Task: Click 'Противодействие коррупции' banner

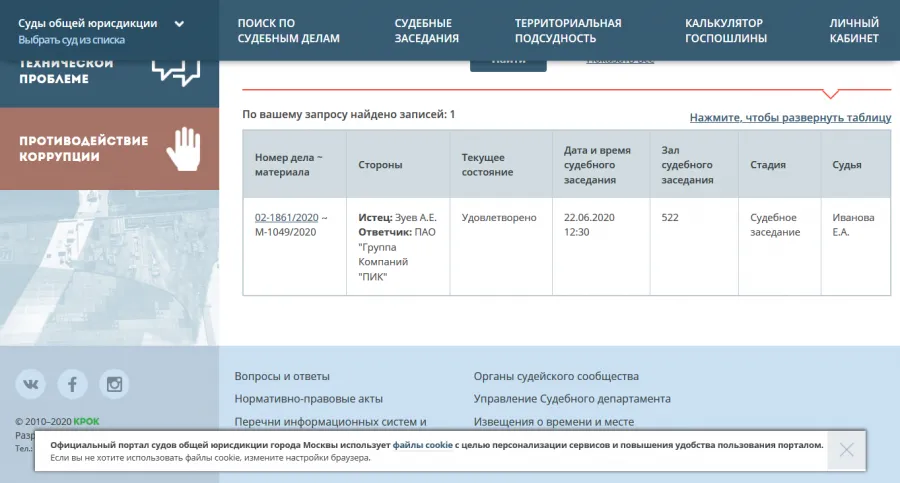Action: pyautogui.click(x=109, y=149)
